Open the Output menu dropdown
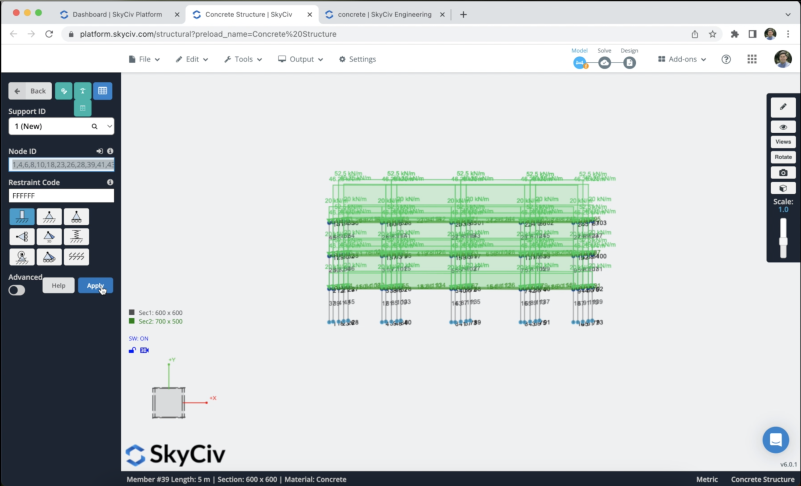Viewport: 801px width, 486px height. point(300,59)
